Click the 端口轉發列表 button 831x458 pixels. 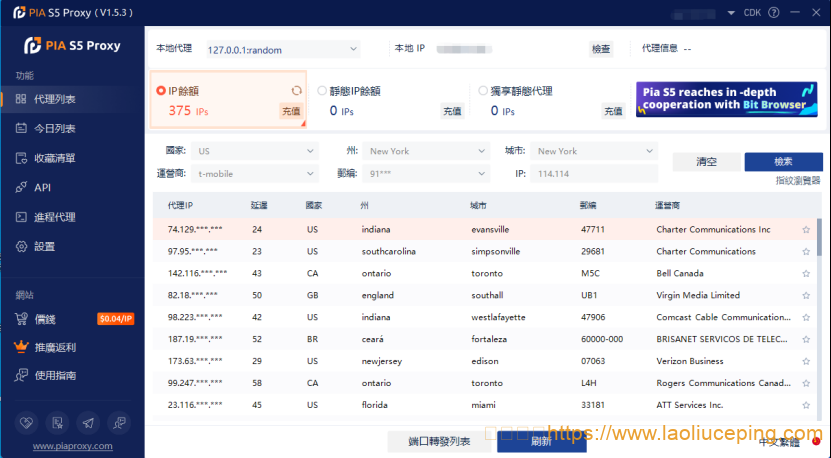(x=439, y=442)
